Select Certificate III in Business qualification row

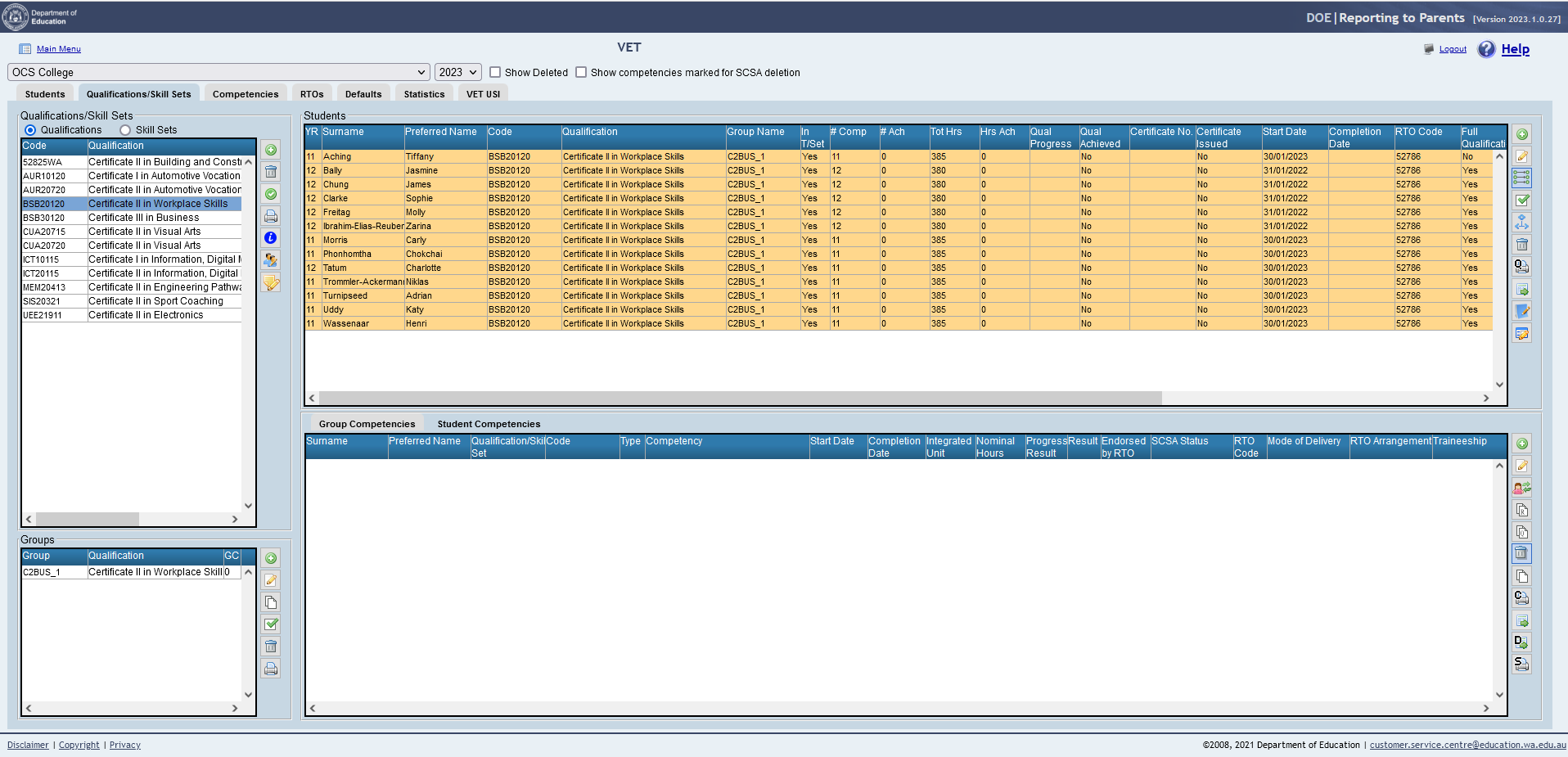(143, 218)
